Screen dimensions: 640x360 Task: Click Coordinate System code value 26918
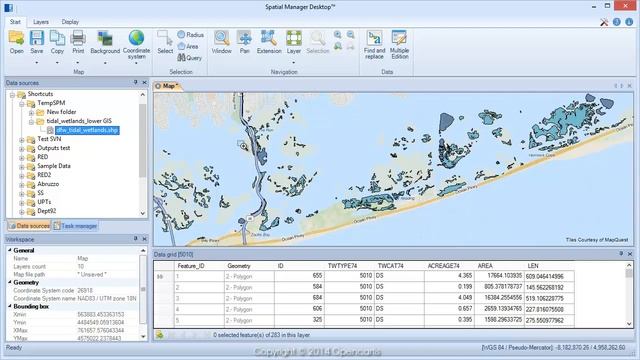point(85,291)
